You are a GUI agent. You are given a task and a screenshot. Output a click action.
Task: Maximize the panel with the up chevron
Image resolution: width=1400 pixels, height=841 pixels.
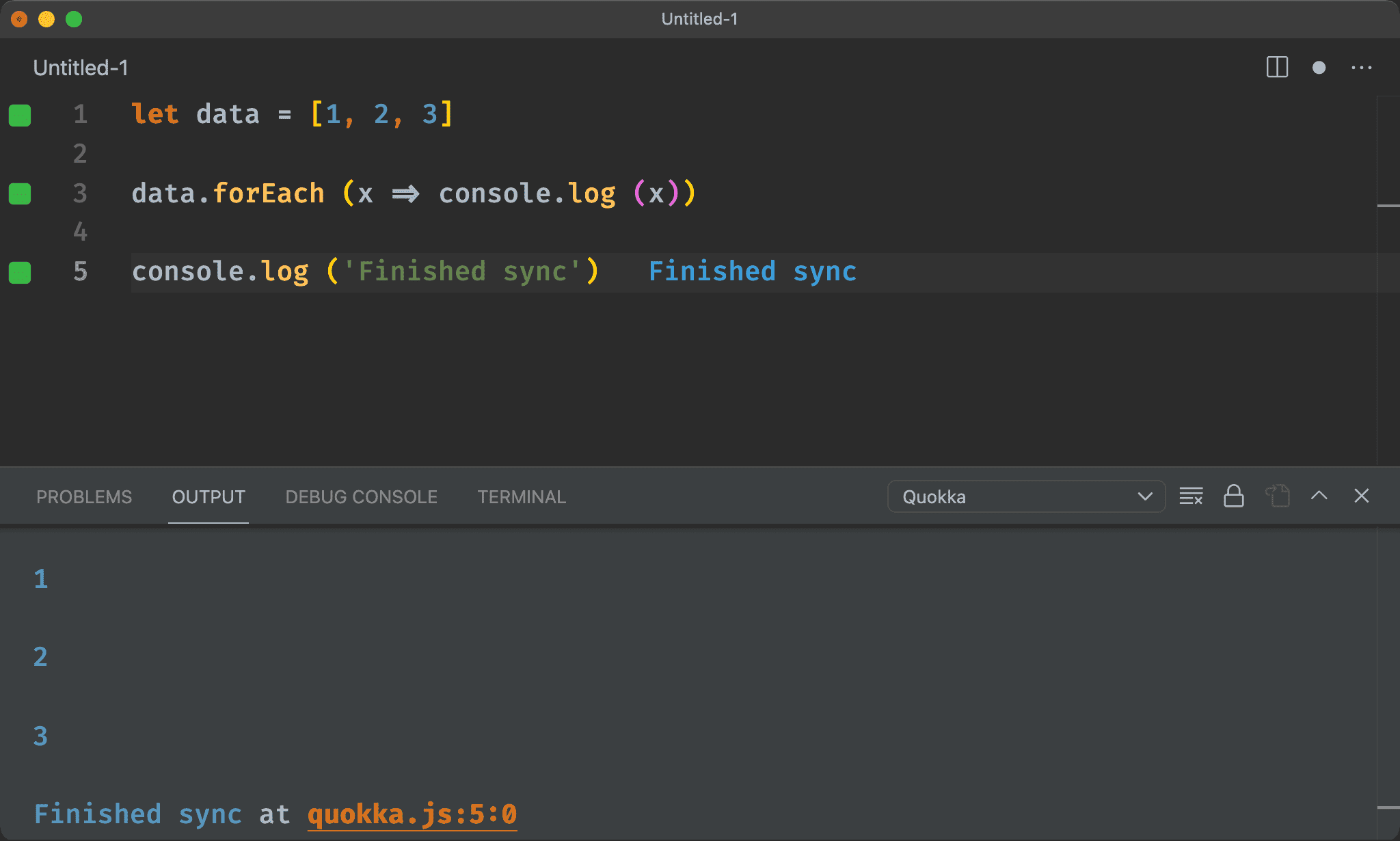point(1319,496)
